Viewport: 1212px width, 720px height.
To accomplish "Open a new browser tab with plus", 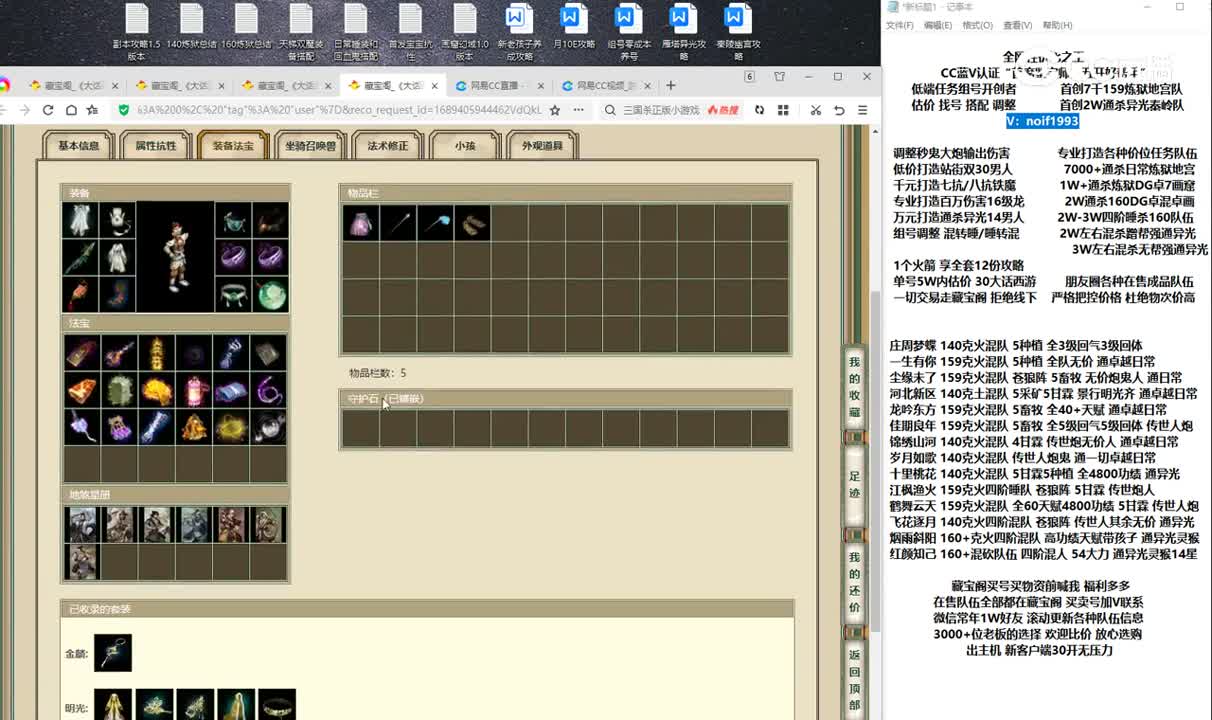I will (x=671, y=85).
